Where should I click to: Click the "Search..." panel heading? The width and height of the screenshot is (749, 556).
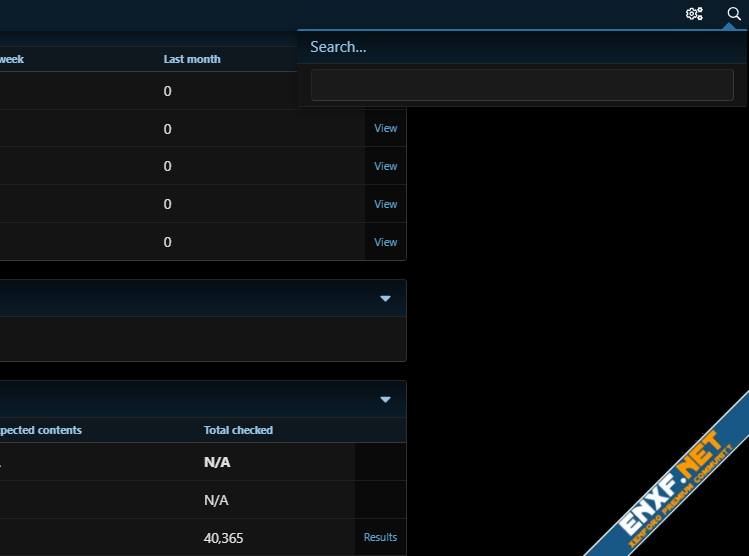click(338, 47)
